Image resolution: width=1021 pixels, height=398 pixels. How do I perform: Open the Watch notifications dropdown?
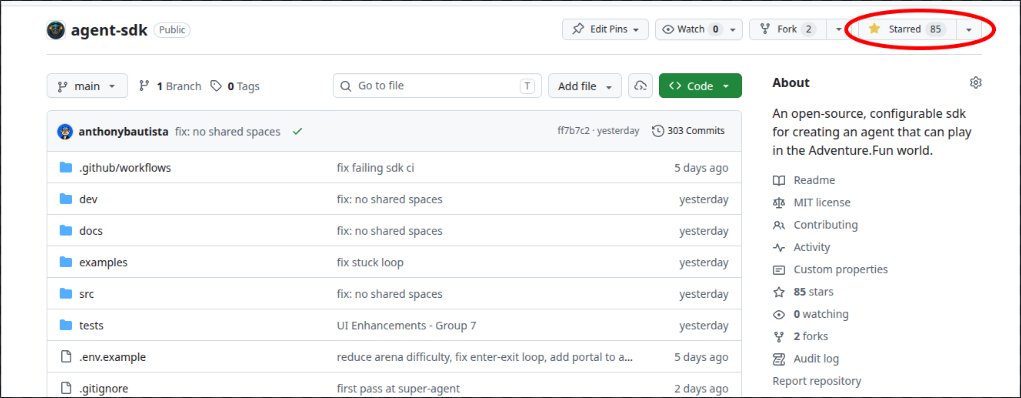click(x=699, y=29)
